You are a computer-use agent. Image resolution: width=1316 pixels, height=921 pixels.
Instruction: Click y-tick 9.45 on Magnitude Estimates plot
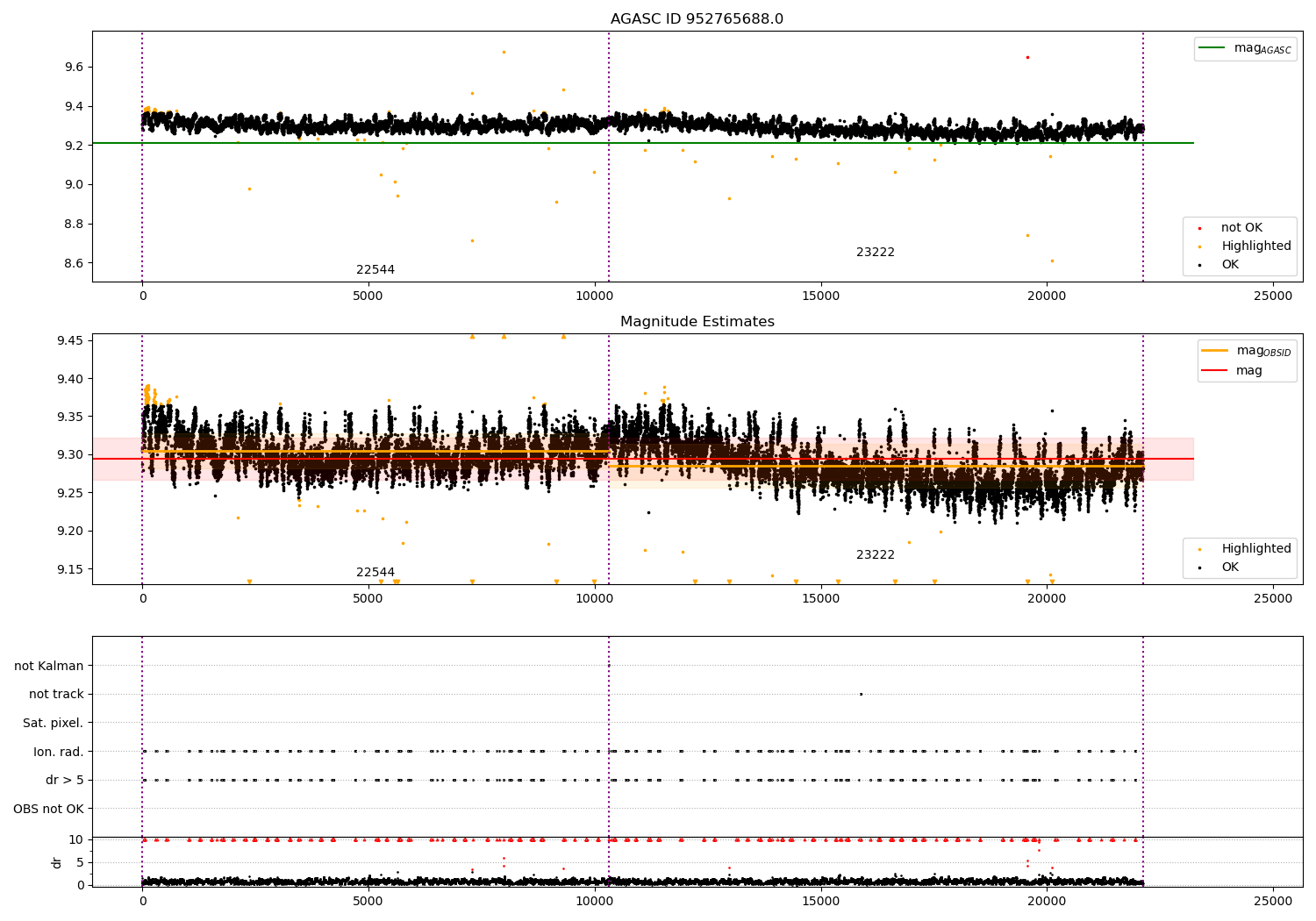pyautogui.click(x=69, y=341)
